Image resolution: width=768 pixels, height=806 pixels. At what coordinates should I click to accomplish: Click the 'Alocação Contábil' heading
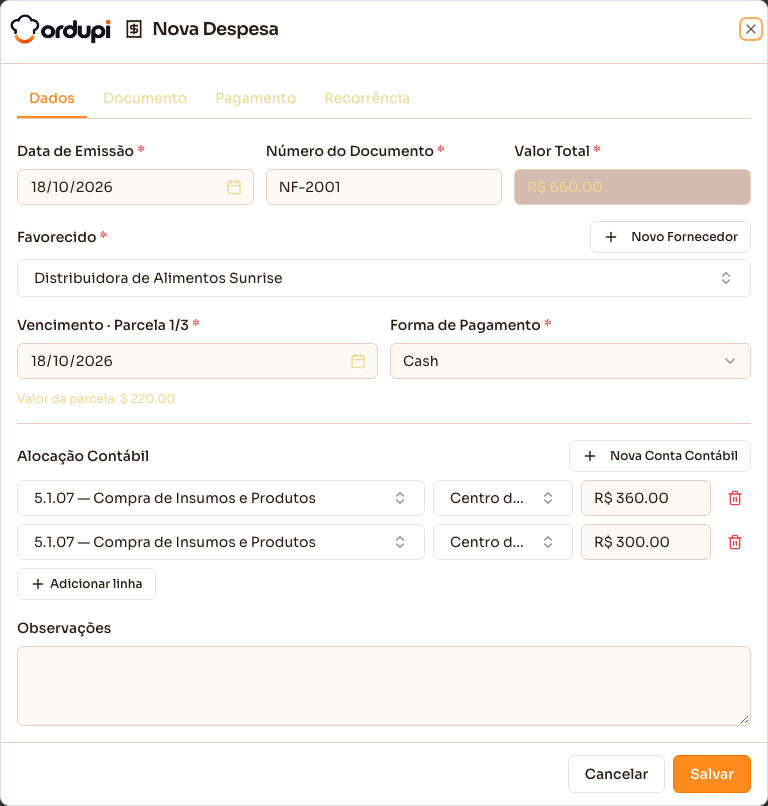[83, 456]
